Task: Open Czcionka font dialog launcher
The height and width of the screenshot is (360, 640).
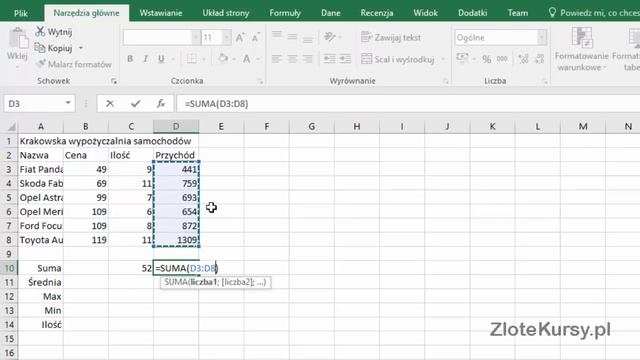Action: tap(260, 81)
